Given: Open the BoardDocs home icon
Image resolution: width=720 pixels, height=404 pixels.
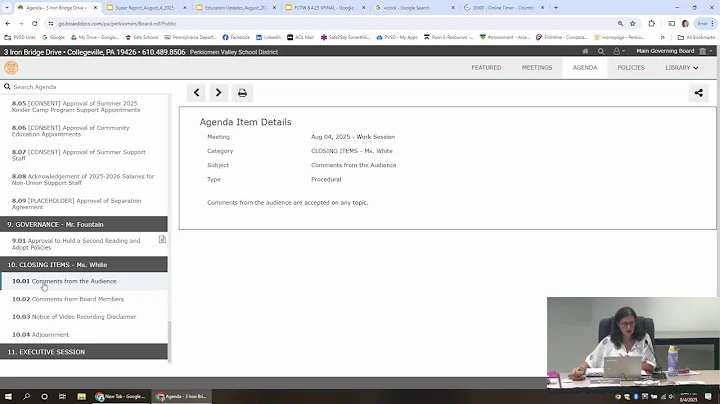Looking at the screenshot, I should pyautogui.click(x=585, y=51).
